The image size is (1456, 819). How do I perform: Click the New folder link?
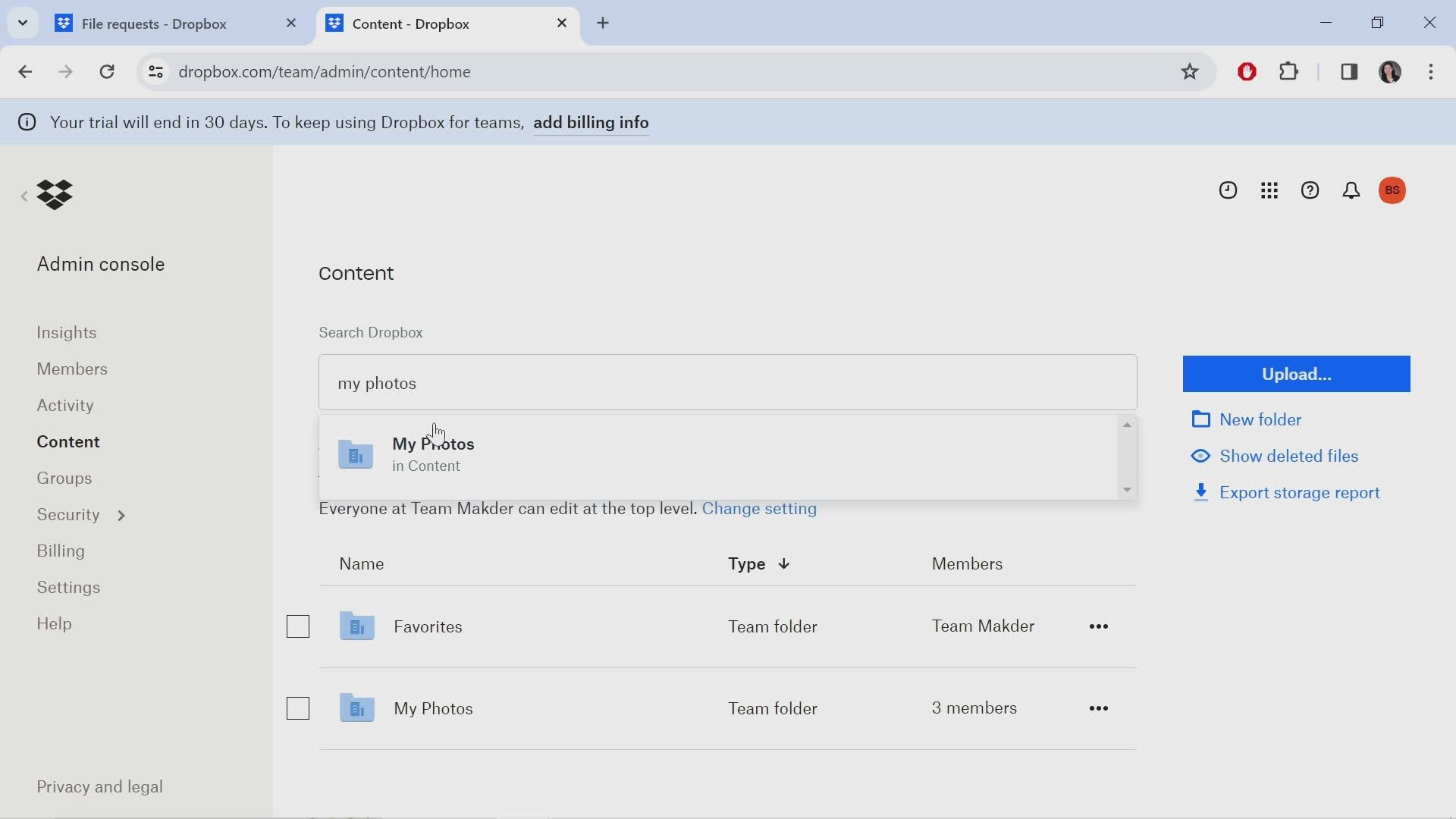1260,419
